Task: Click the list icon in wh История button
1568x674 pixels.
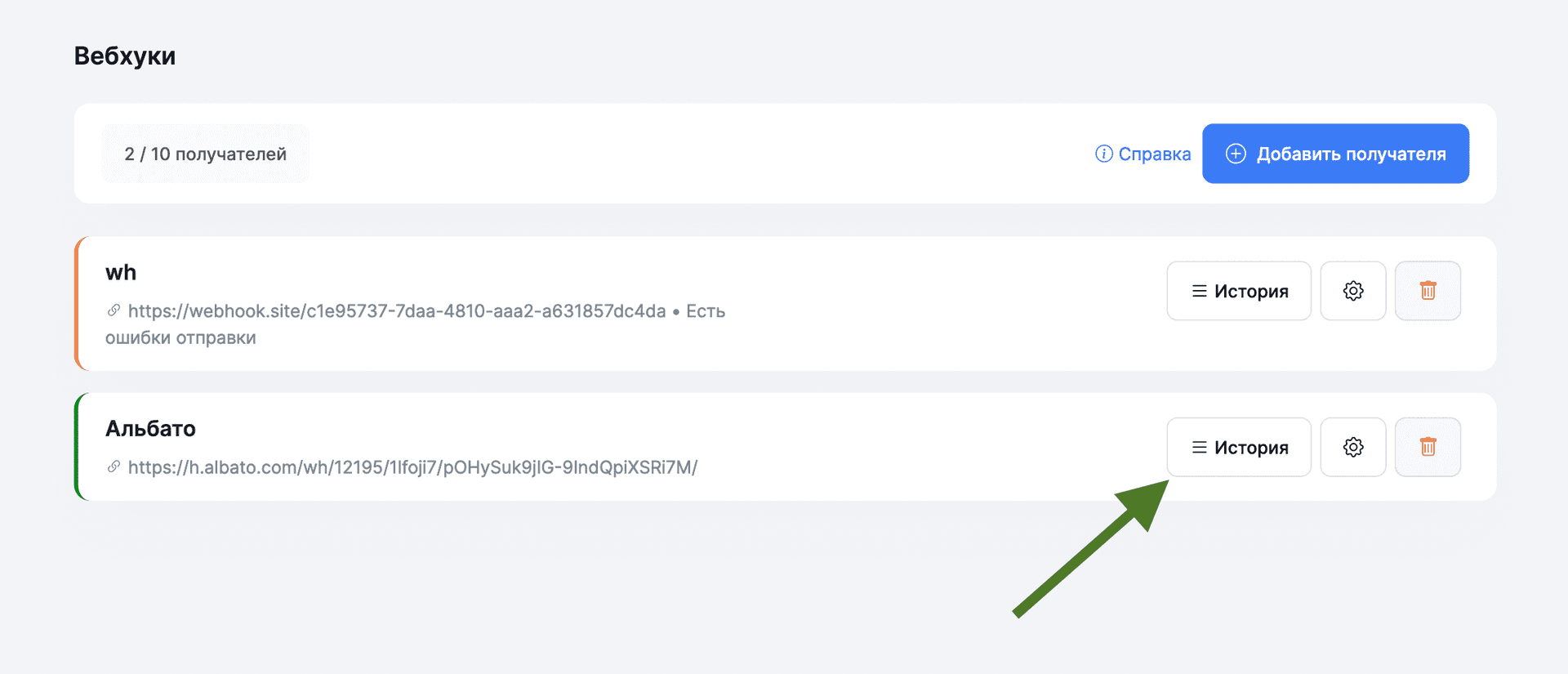Action: [1199, 291]
